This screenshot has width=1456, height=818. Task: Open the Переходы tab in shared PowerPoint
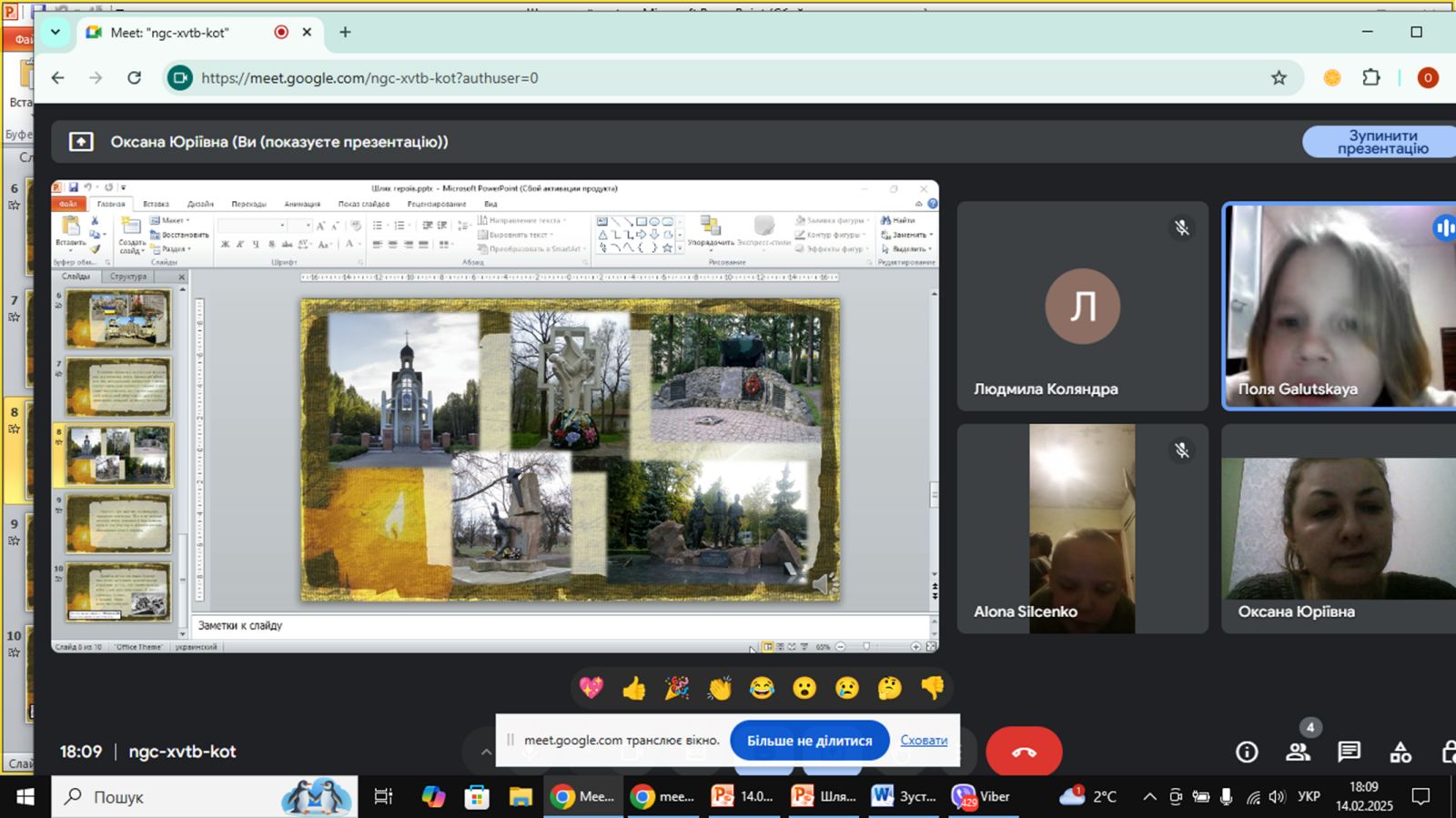[248, 204]
